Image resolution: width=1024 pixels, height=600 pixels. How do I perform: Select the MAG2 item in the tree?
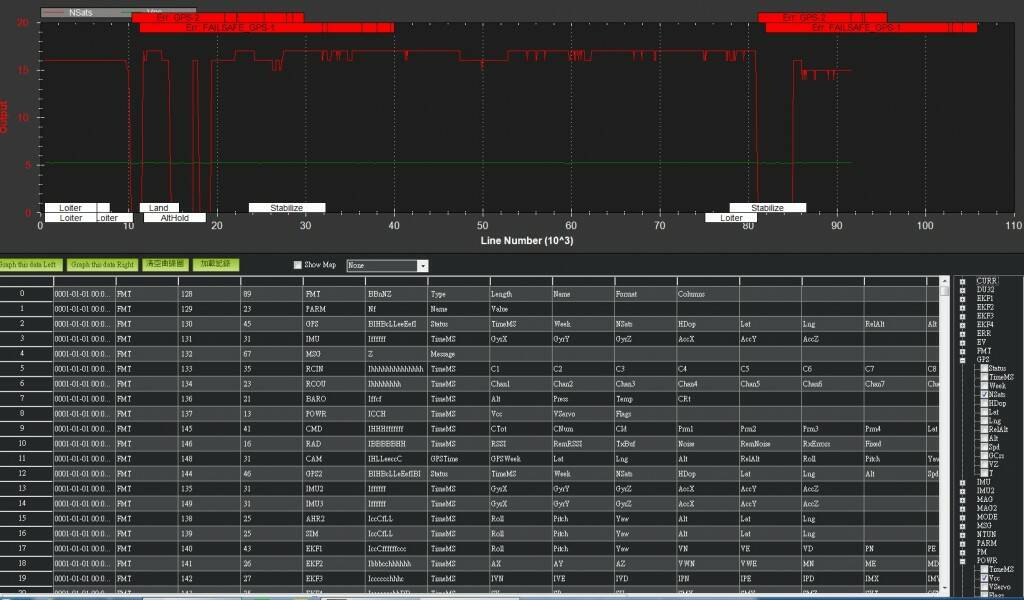(x=987, y=508)
